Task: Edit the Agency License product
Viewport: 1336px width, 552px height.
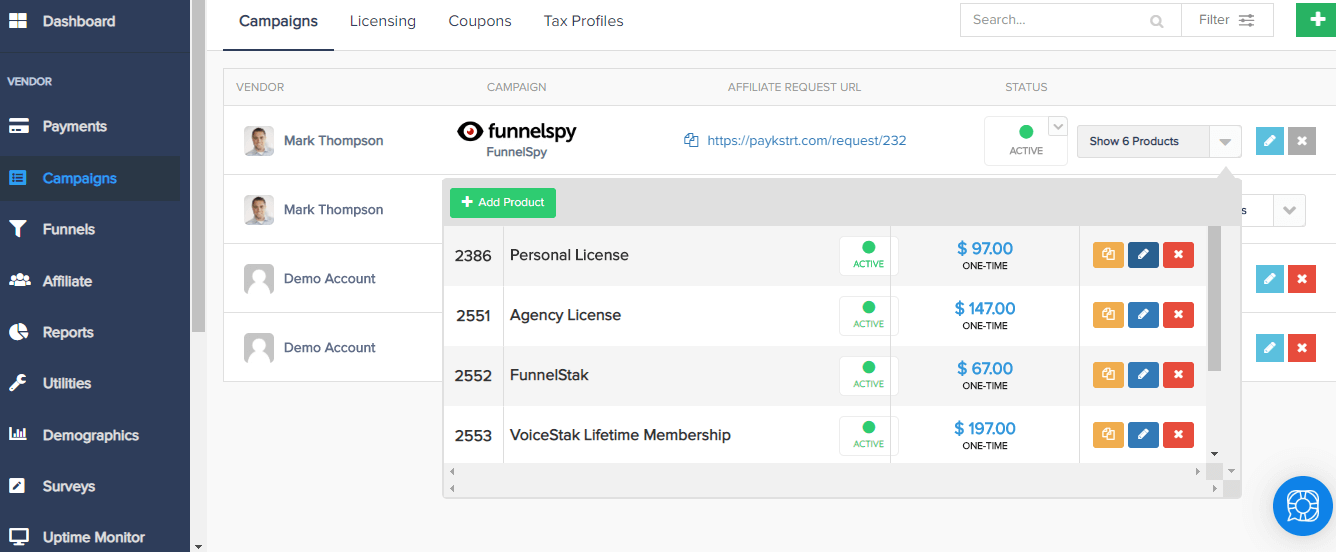Action: 1143,315
